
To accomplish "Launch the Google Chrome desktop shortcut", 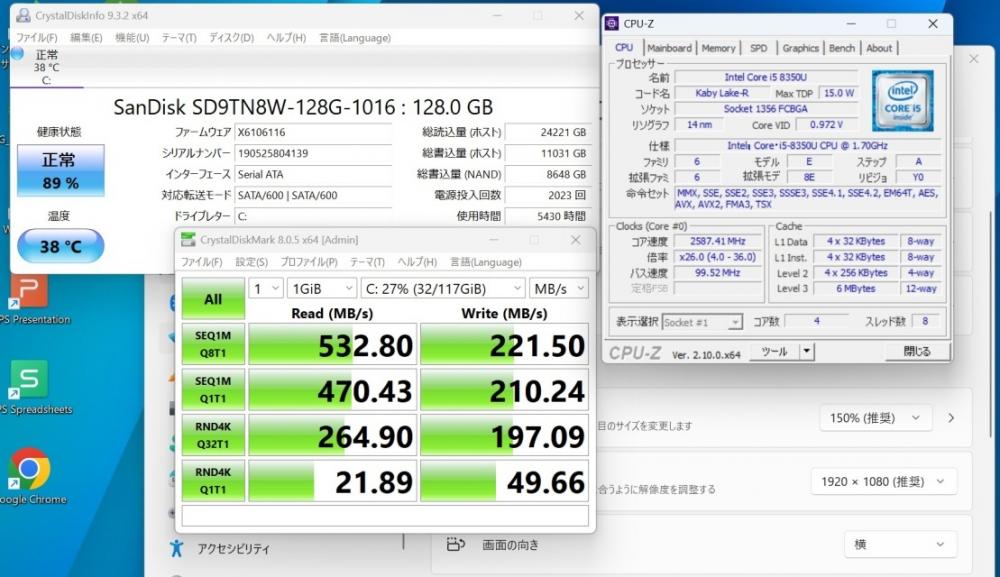I will (x=29, y=476).
